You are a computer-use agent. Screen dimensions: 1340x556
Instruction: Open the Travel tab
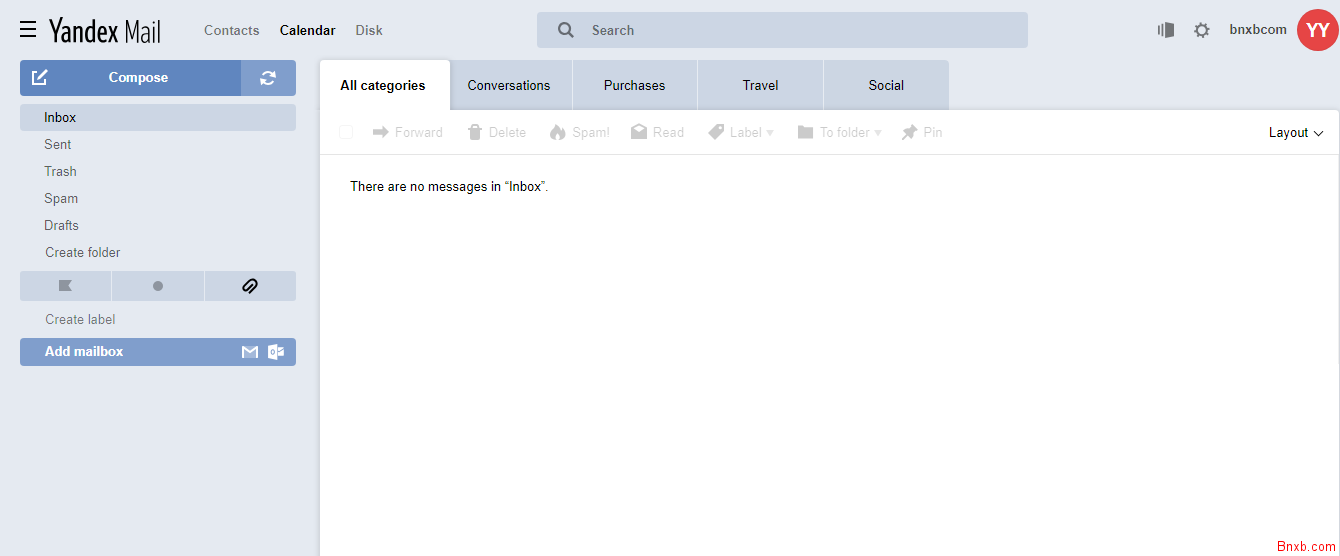coord(761,85)
